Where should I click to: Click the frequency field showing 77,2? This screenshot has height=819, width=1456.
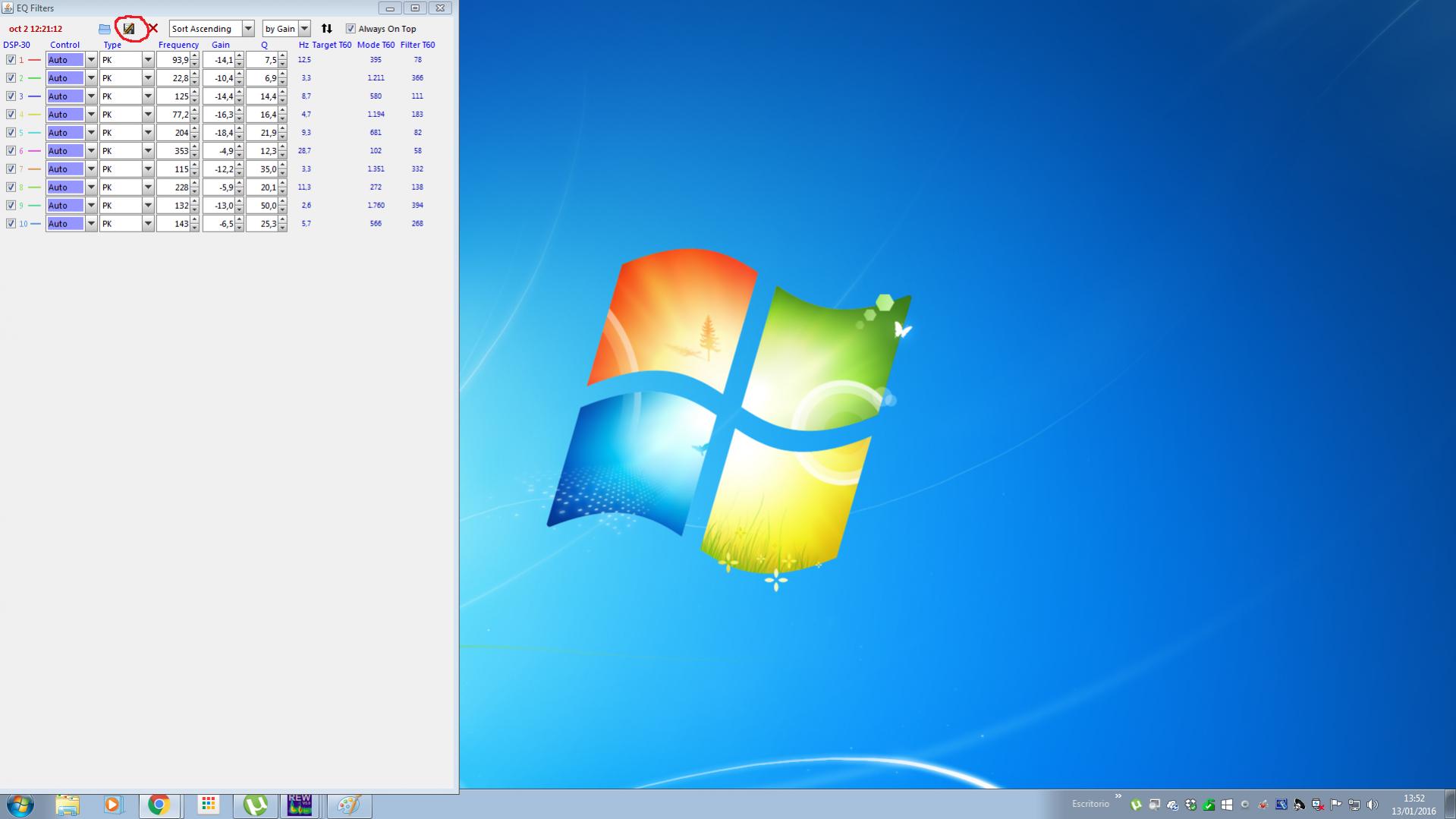tap(174, 115)
